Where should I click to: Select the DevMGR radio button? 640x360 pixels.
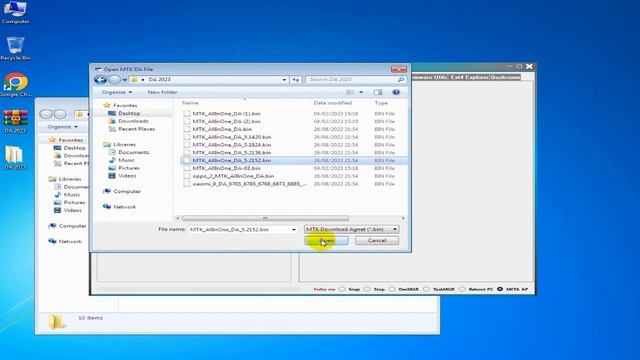tap(392, 289)
